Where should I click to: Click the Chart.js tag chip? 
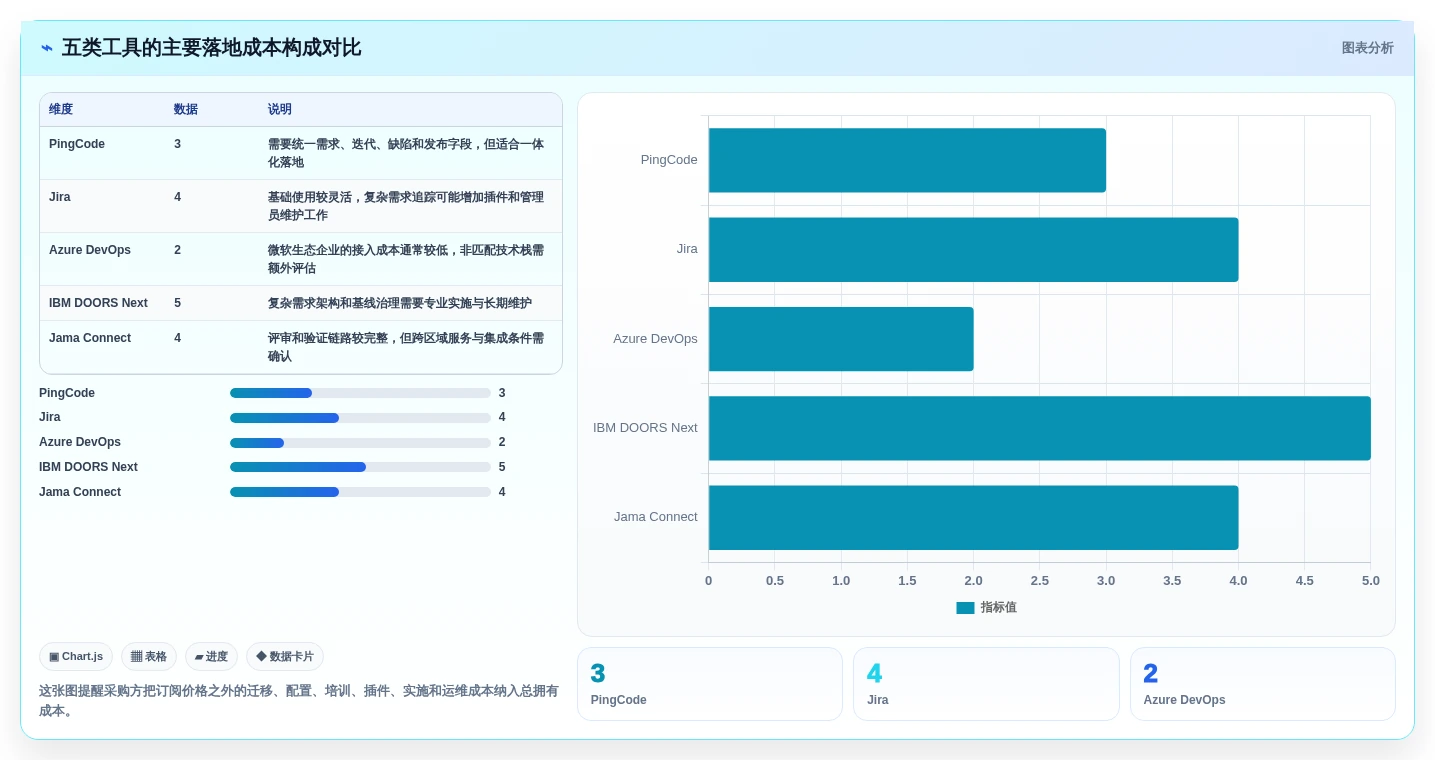click(76, 656)
